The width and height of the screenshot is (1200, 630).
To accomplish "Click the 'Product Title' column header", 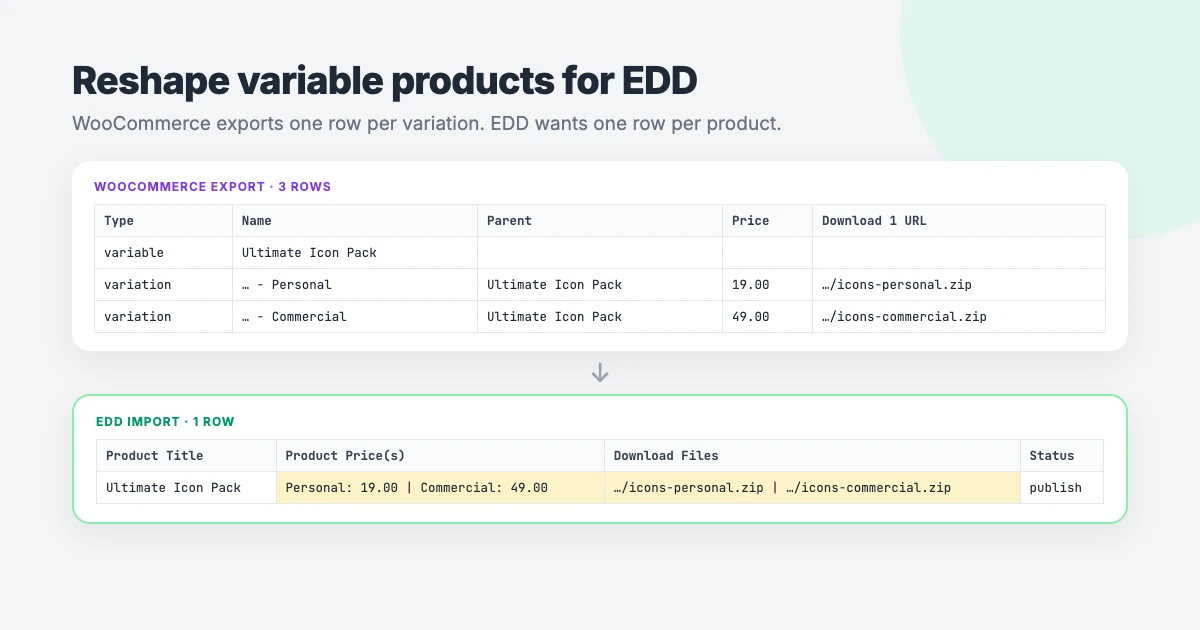I will tap(187, 456).
